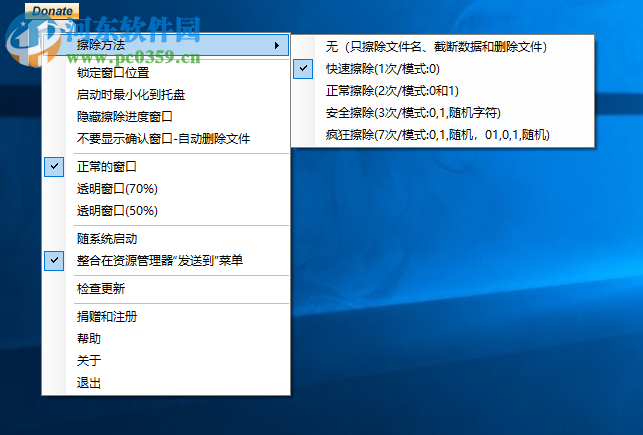Set 透明窗口(50%)
Viewport: 643px width, 435px height.
pyautogui.click(x=166, y=211)
